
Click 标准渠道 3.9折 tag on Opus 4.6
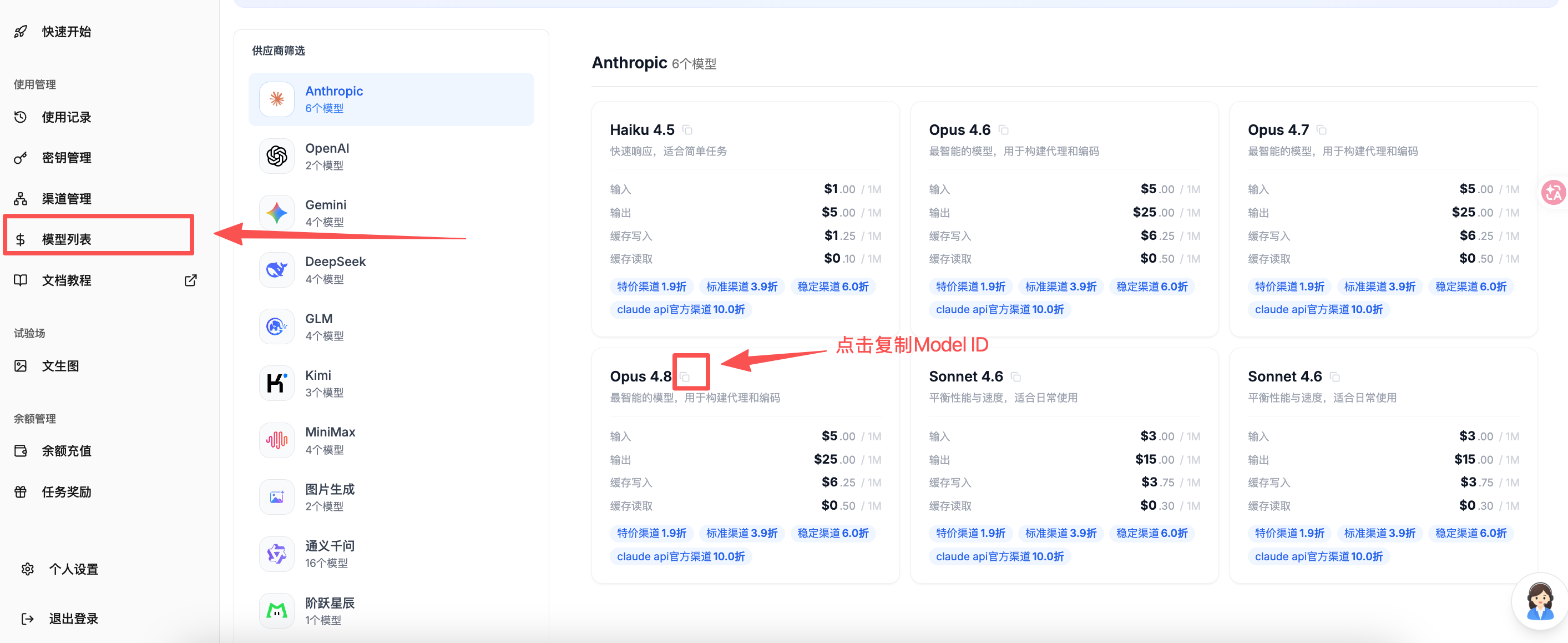point(1060,286)
